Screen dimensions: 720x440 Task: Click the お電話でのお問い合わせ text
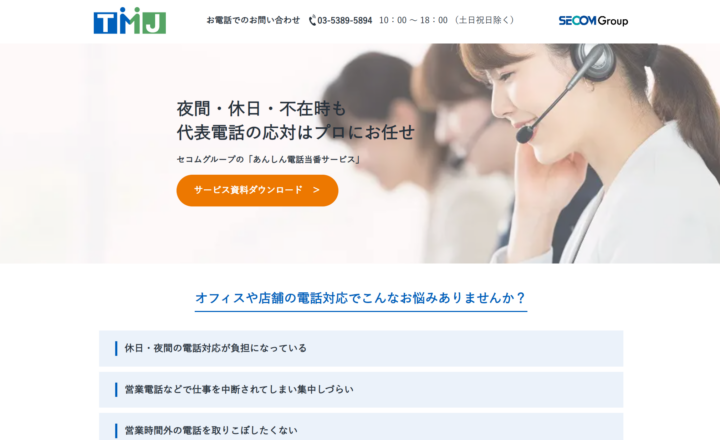click(253, 20)
